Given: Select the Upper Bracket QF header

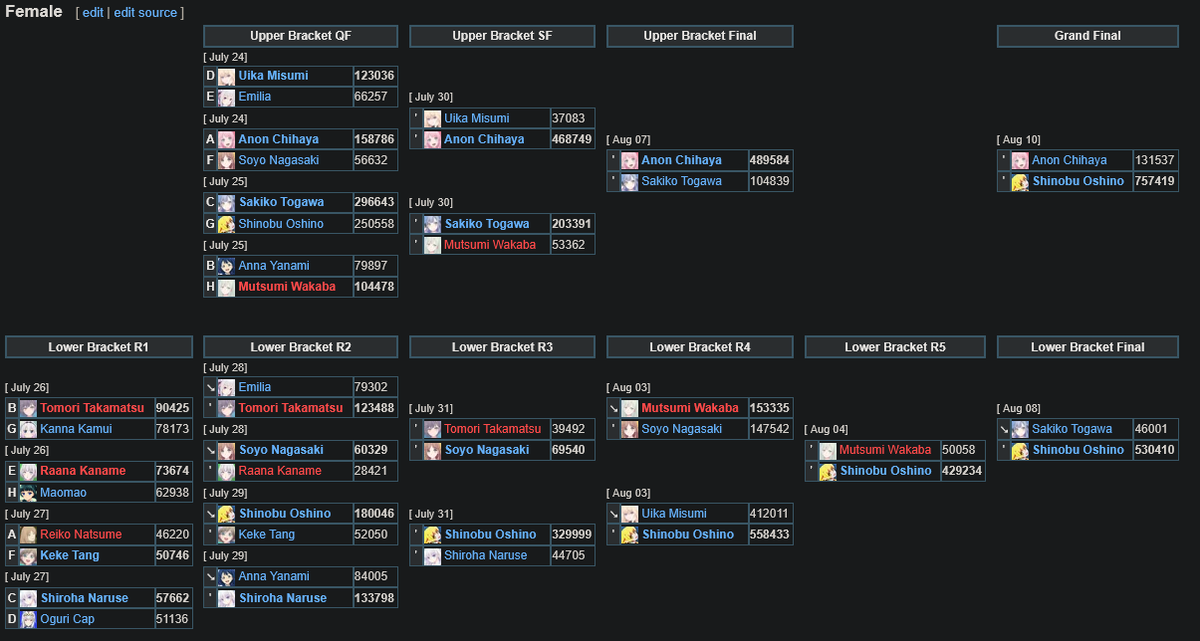Looking at the screenshot, I should pyautogui.click(x=301, y=36).
